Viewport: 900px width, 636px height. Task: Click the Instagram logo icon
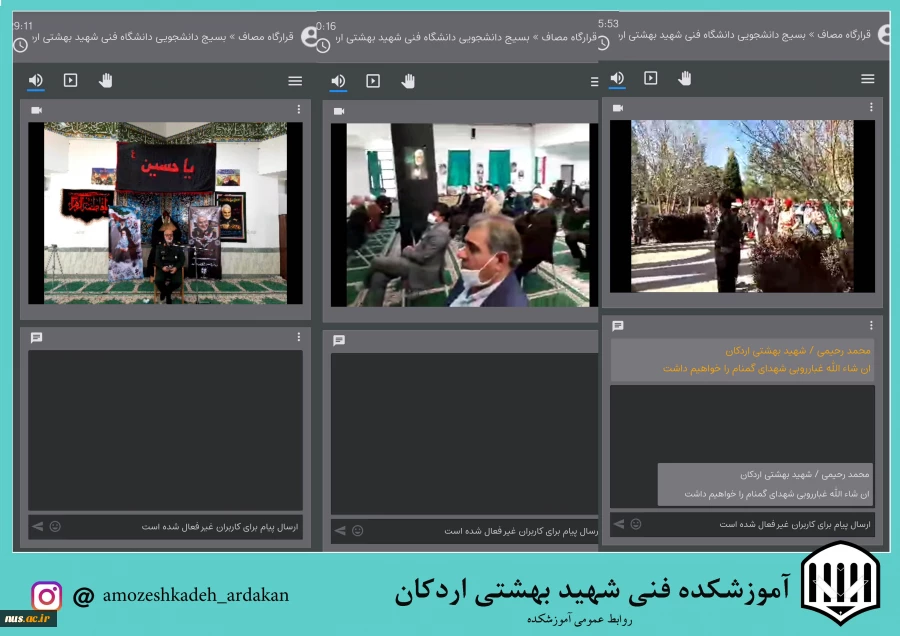click(47, 596)
